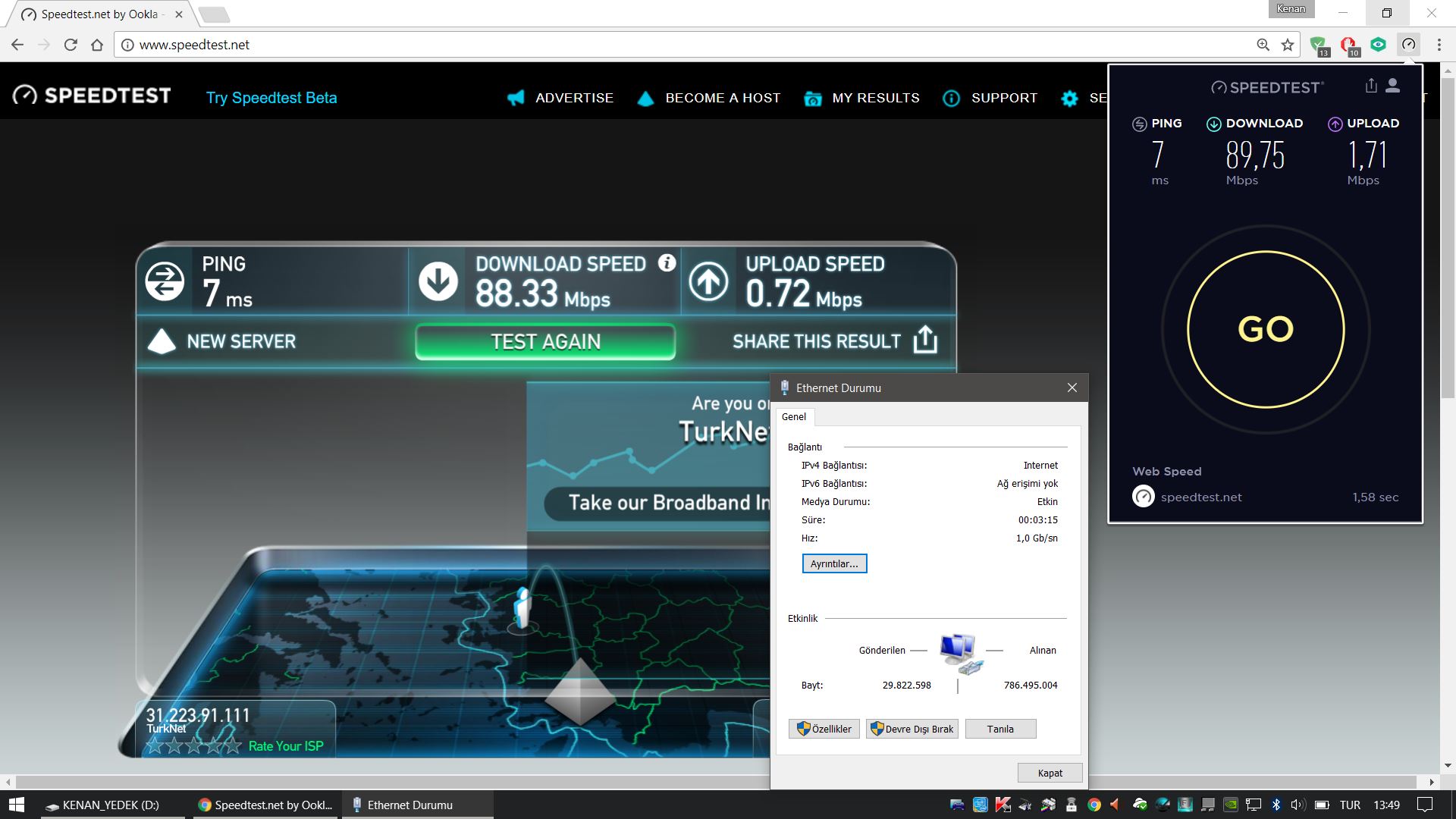1456x819 pixels.
Task: Click Ayrıntılar... button in Ethernet Durumu
Action: click(834, 563)
